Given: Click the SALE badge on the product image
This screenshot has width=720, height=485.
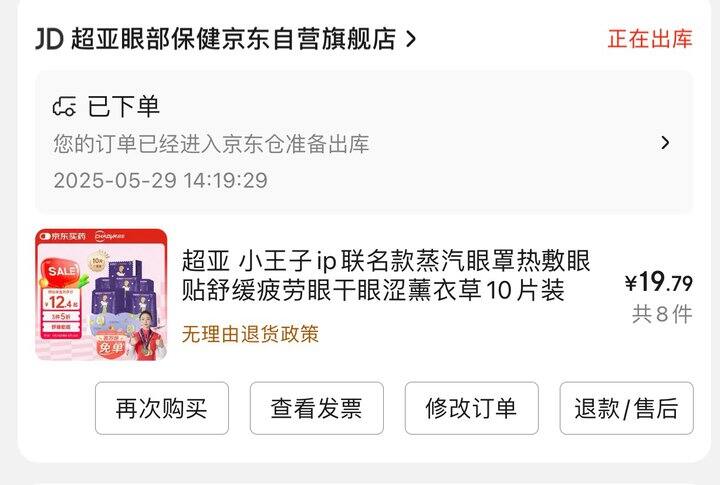Looking at the screenshot, I should tap(63, 271).
